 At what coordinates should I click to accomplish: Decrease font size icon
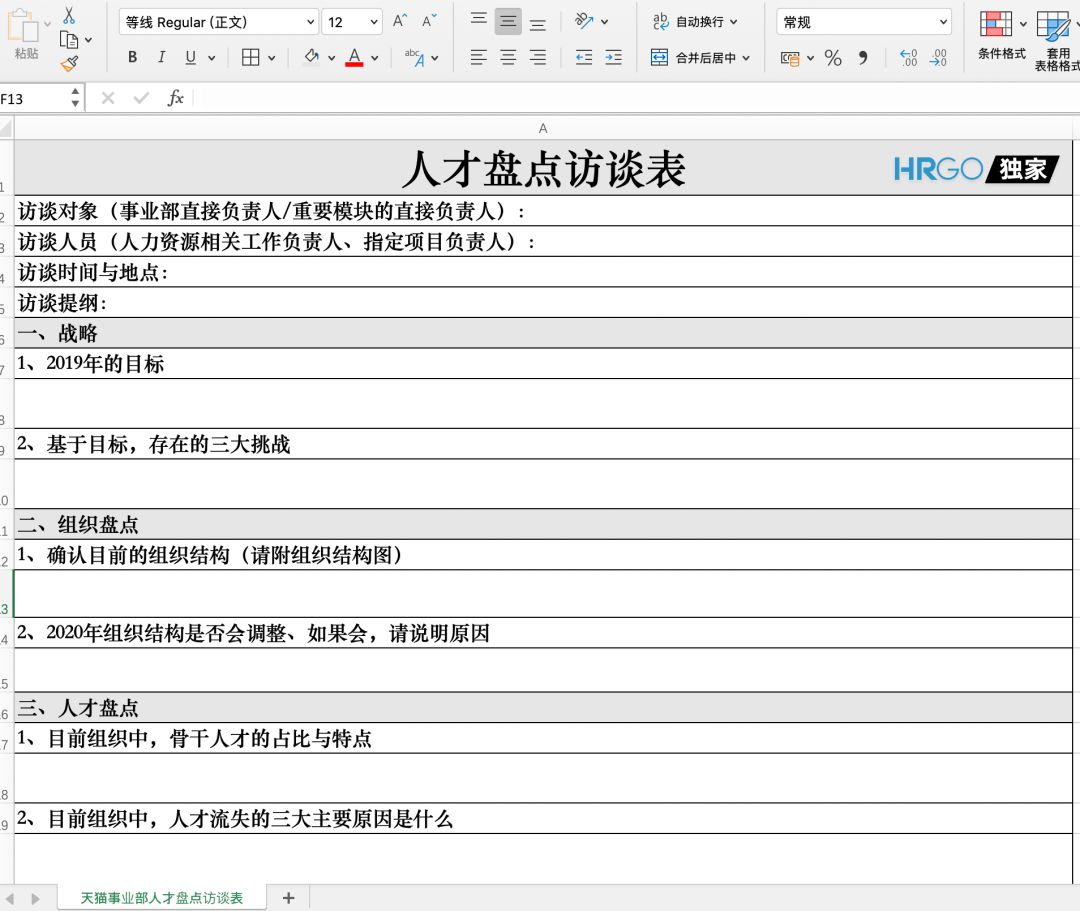click(429, 21)
